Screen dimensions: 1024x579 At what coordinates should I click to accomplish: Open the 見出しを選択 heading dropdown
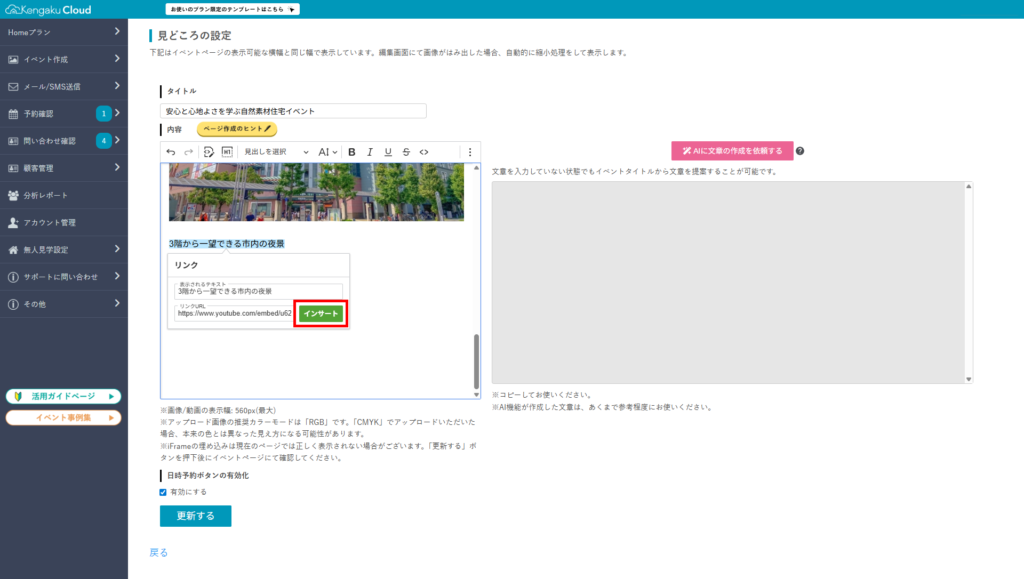pos(276,152)
